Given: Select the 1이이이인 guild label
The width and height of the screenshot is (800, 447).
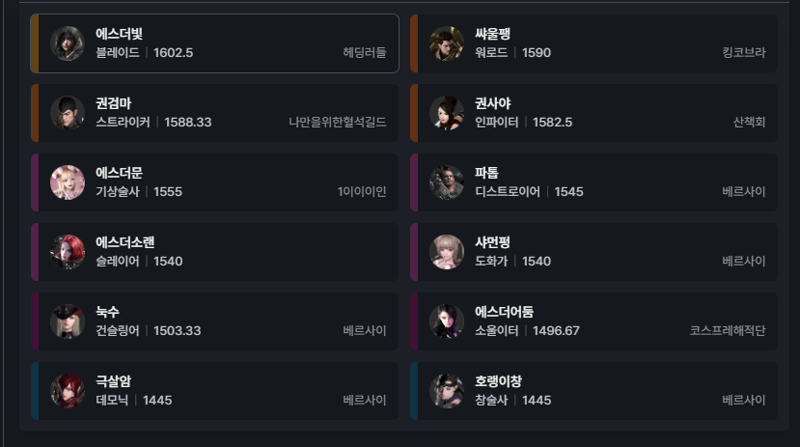Looking at the screenshot, I should pyautogui.click(x=362, y=192).
